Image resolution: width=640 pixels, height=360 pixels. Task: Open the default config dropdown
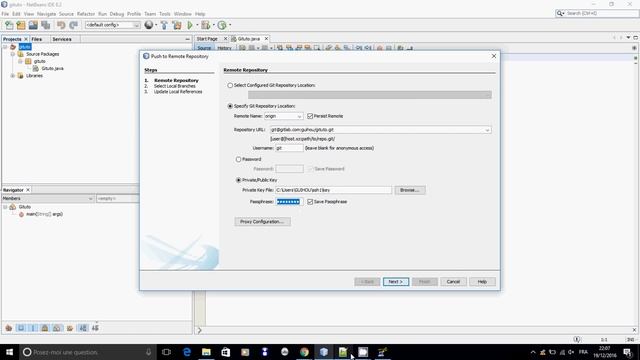pyautogui.click(x=112, y=25)
